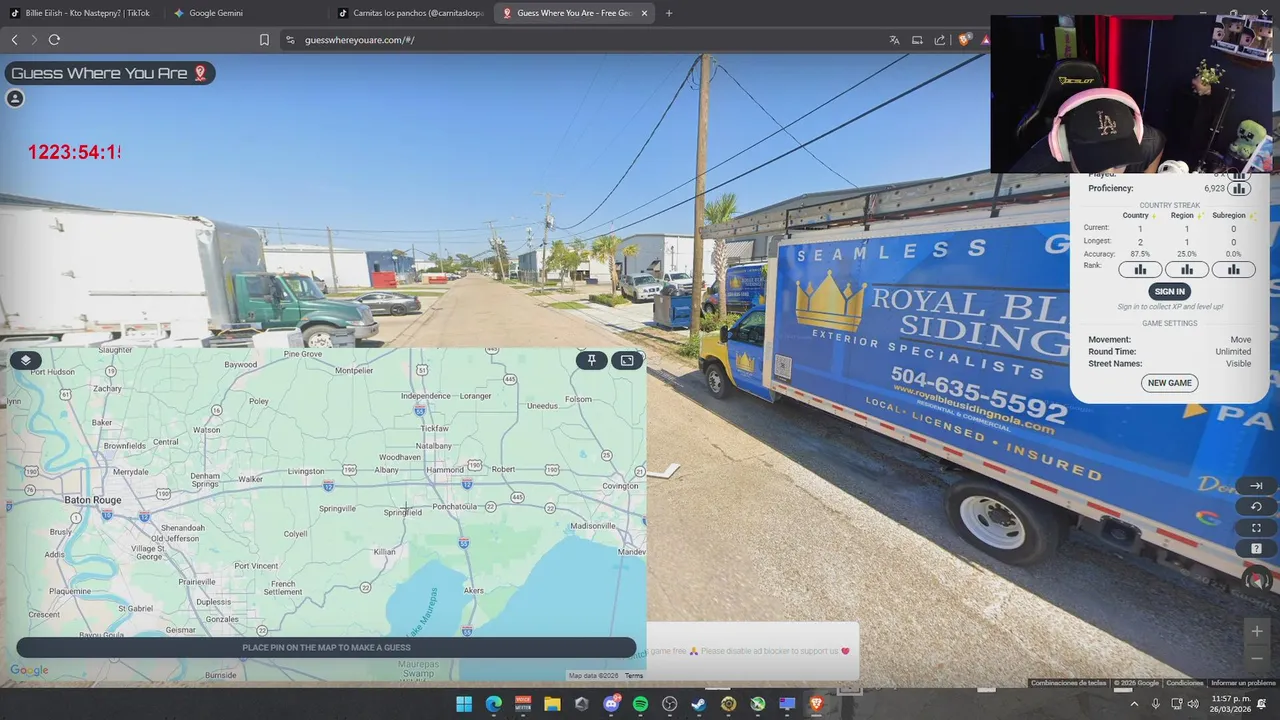Bookmark this page icon
The width and height of the screenshot is (1280, 720).
click(x=264, y=40)
